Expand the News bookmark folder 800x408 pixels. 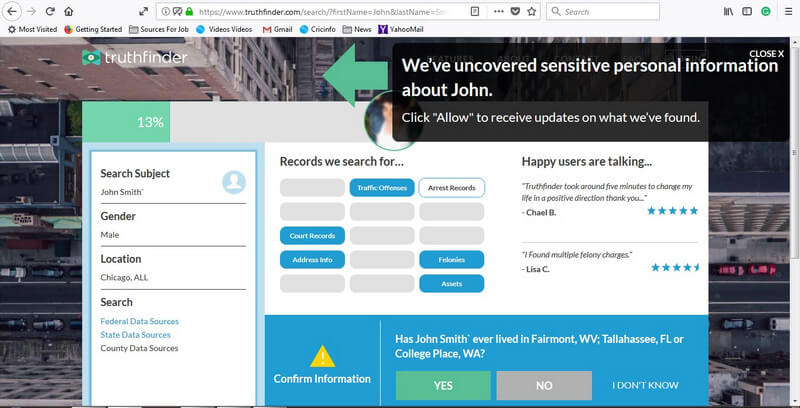point(356,30)
